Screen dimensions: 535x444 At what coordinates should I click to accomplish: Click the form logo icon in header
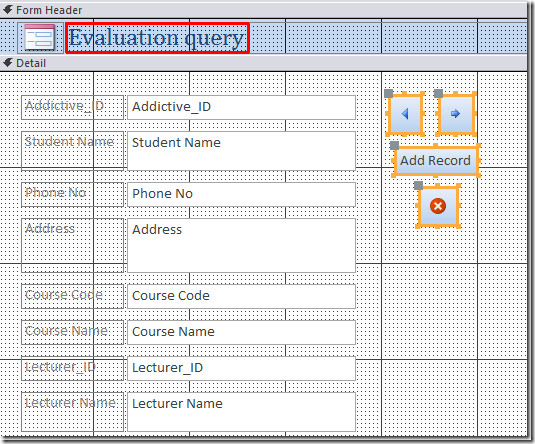tap(40, 37)
